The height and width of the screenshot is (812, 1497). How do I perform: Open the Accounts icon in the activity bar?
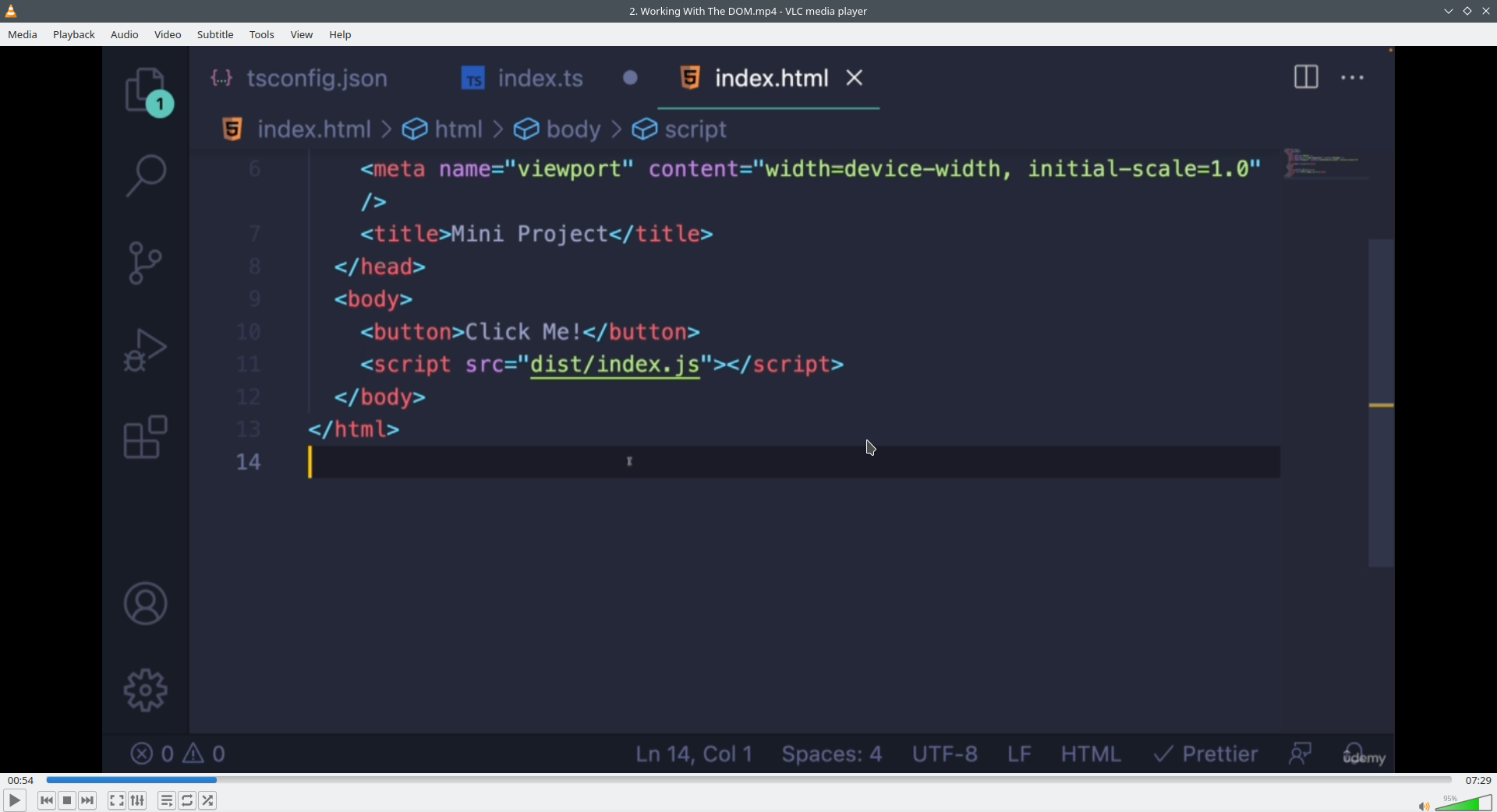tap(146, 603)
